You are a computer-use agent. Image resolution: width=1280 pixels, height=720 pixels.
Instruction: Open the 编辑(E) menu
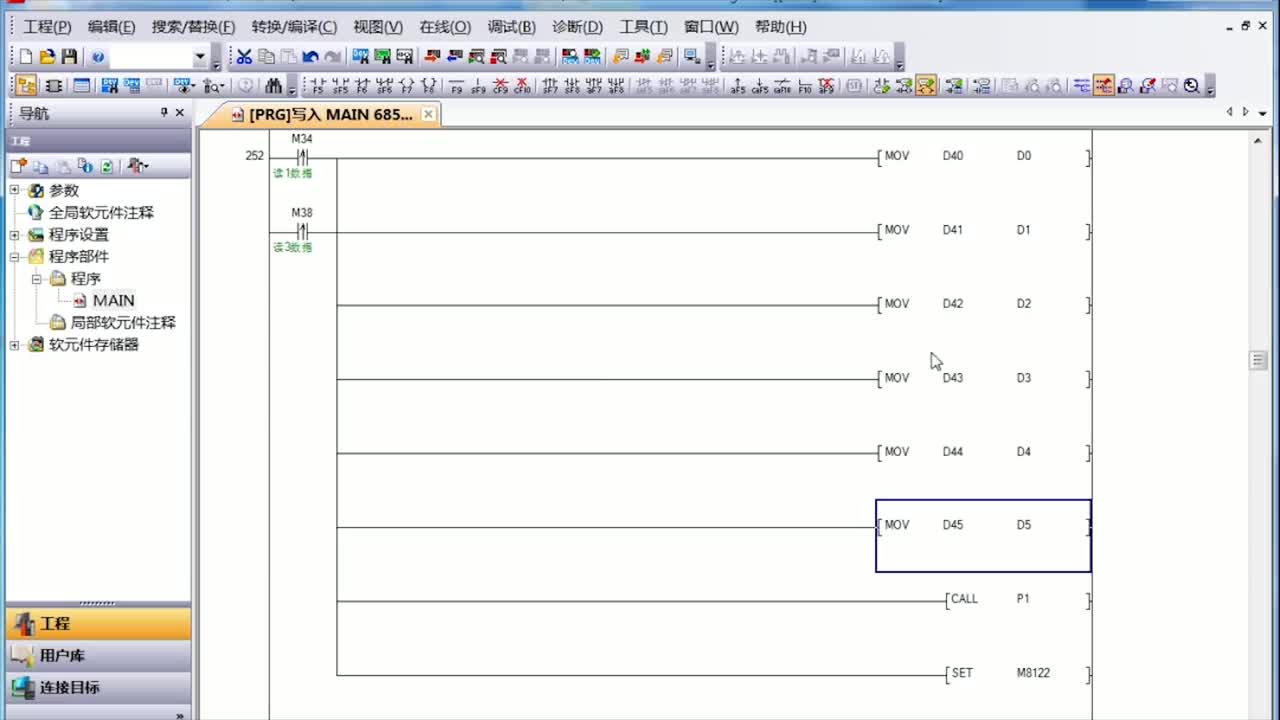click(111, 27)
